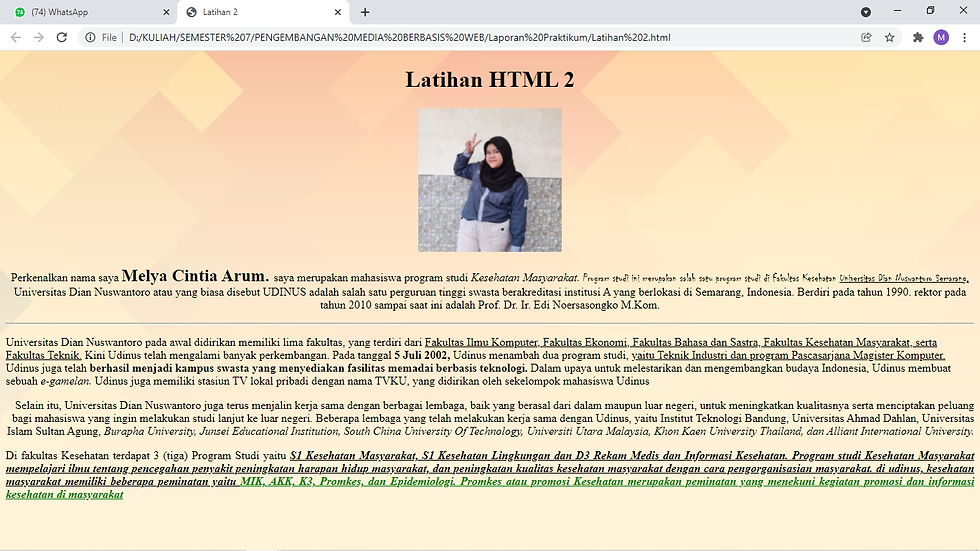Click the profile photo of the student

(x=490, y=180)
